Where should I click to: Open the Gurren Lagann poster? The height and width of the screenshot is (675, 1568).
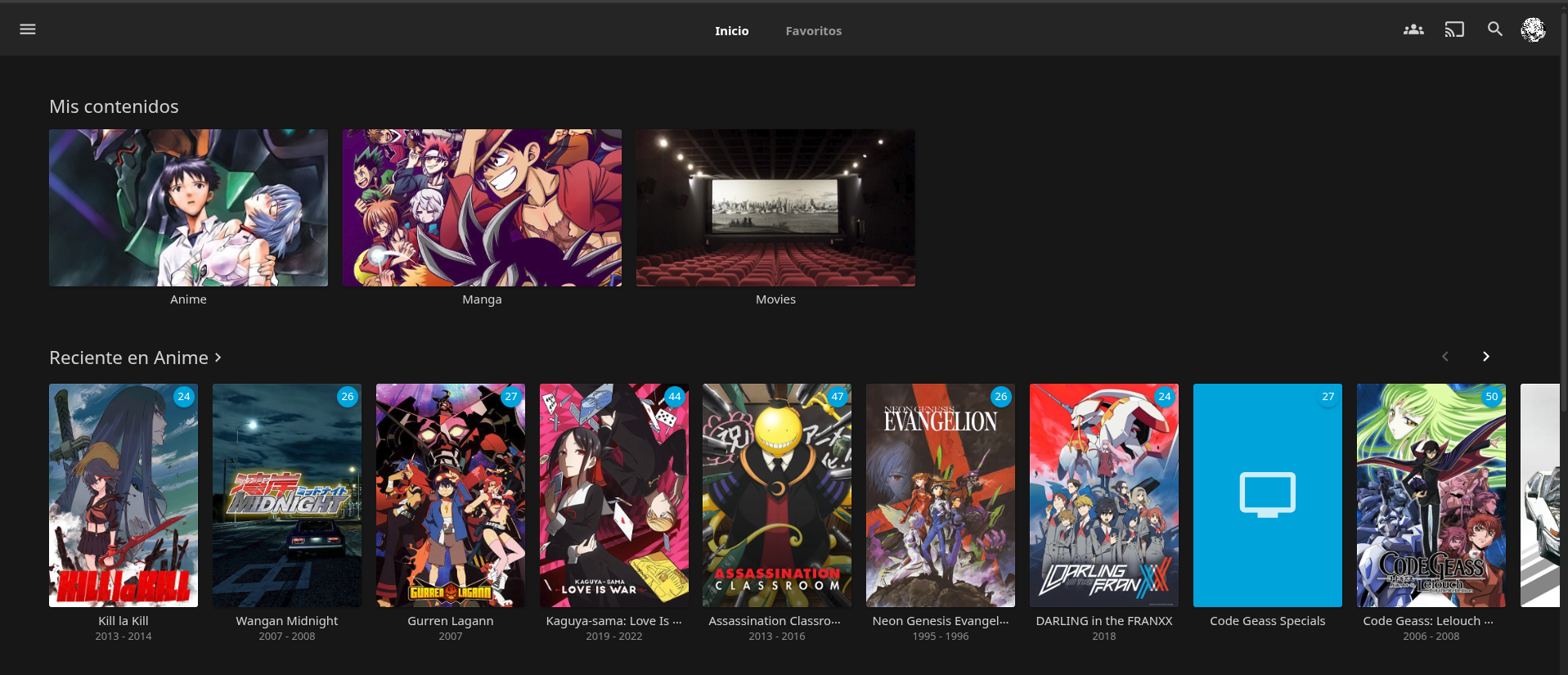pyautogui.click(x=451, y=496)
